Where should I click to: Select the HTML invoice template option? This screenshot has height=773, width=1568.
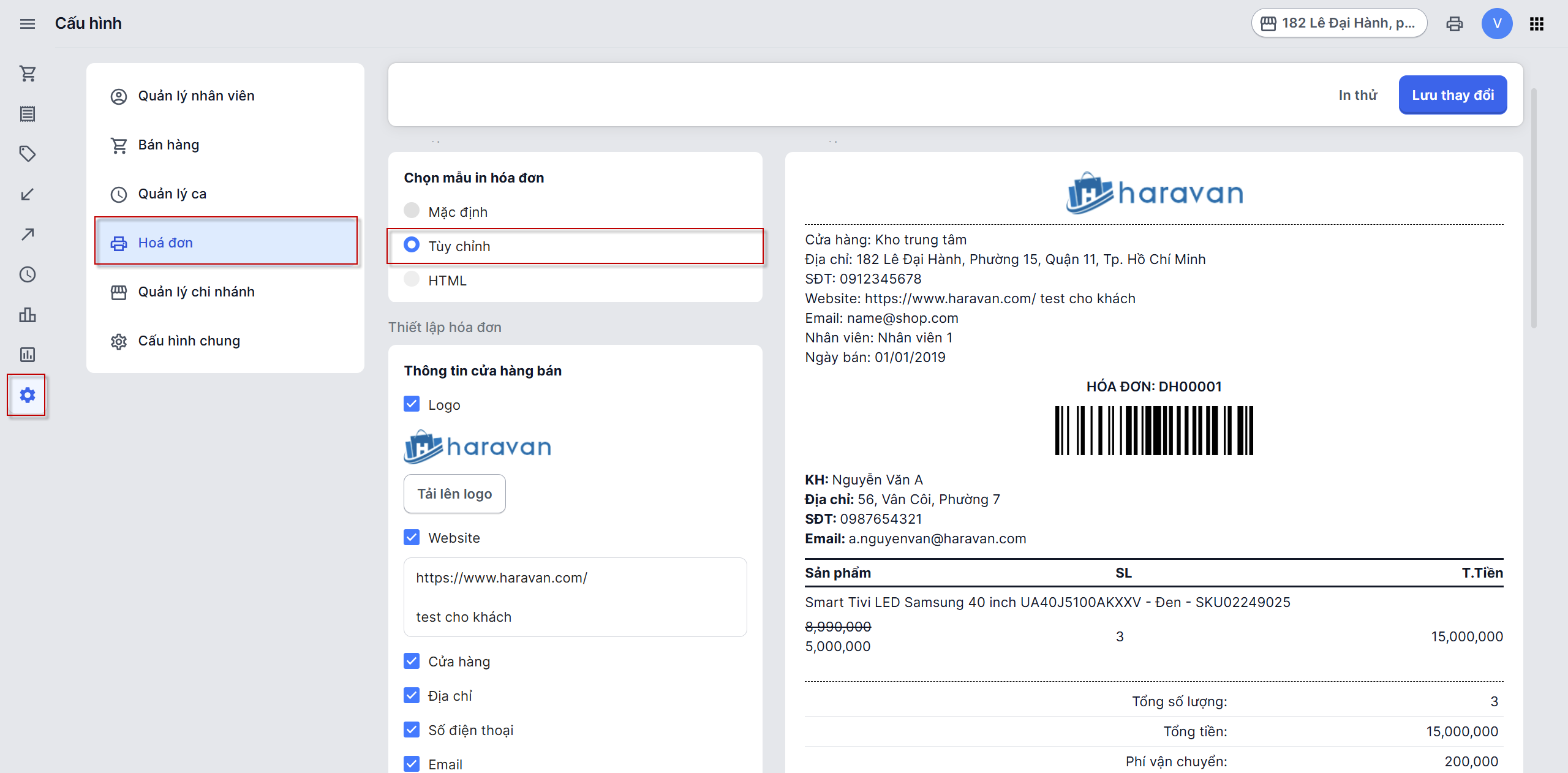[x=412, y=280]
